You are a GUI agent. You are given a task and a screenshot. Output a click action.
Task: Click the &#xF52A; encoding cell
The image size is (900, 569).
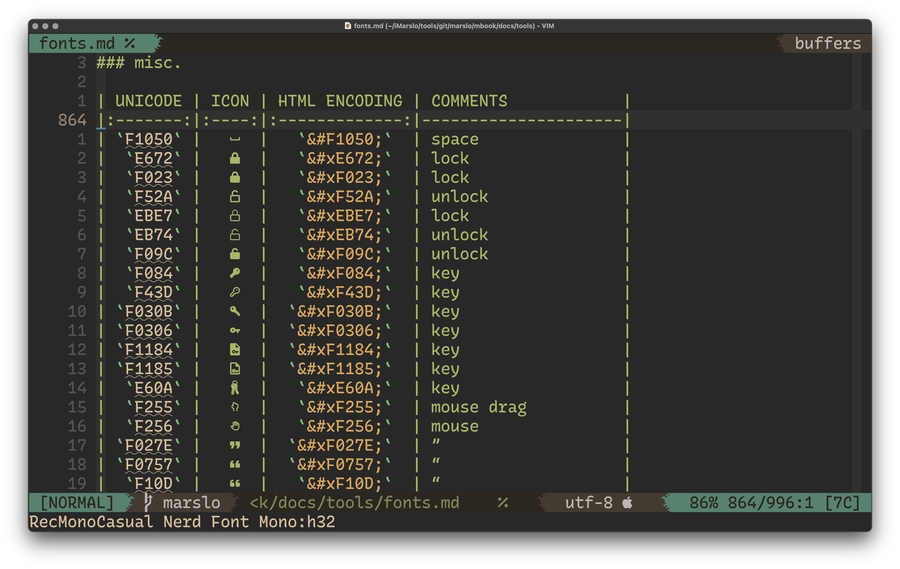(344, 197)
